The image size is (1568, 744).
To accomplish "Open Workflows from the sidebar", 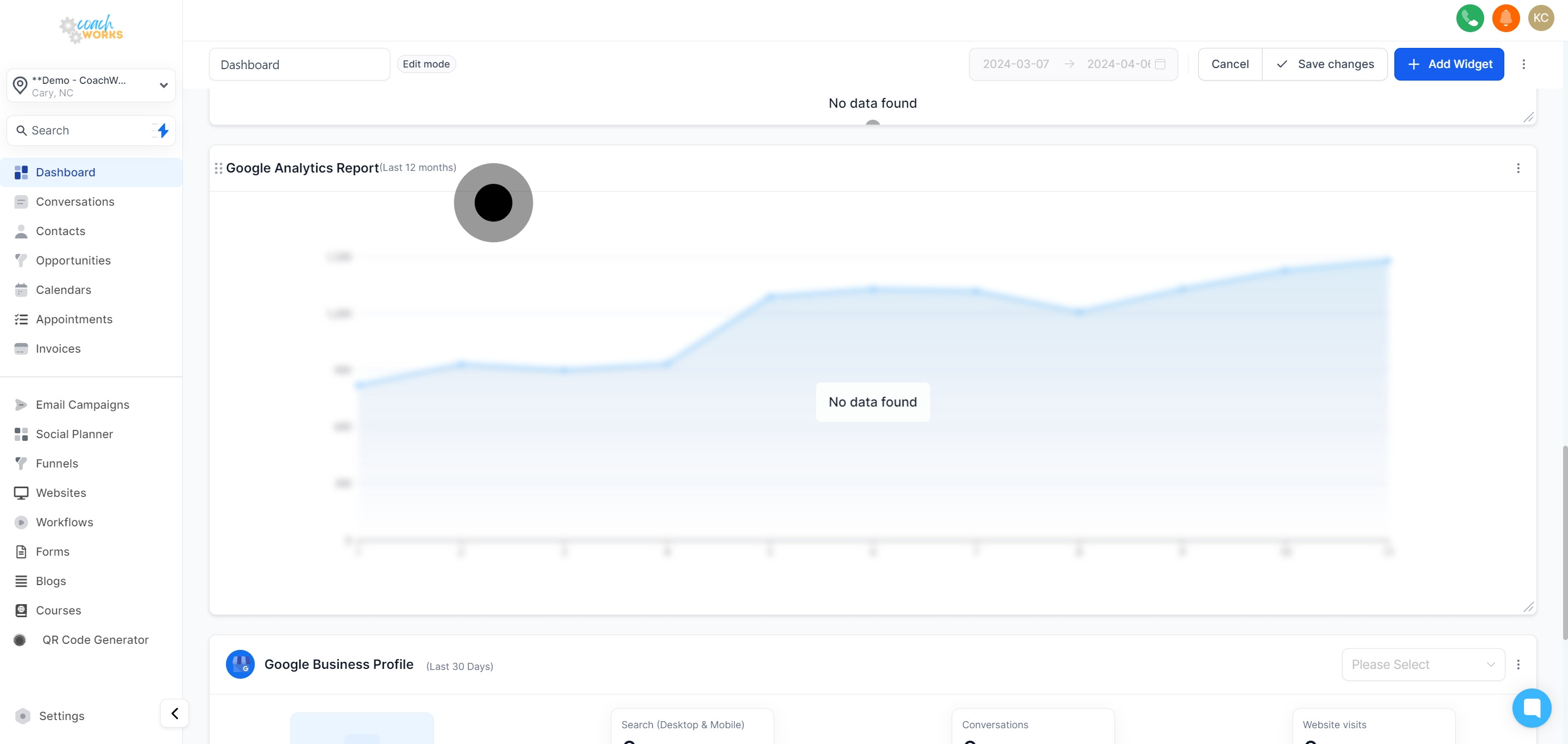I will point(65,522).
